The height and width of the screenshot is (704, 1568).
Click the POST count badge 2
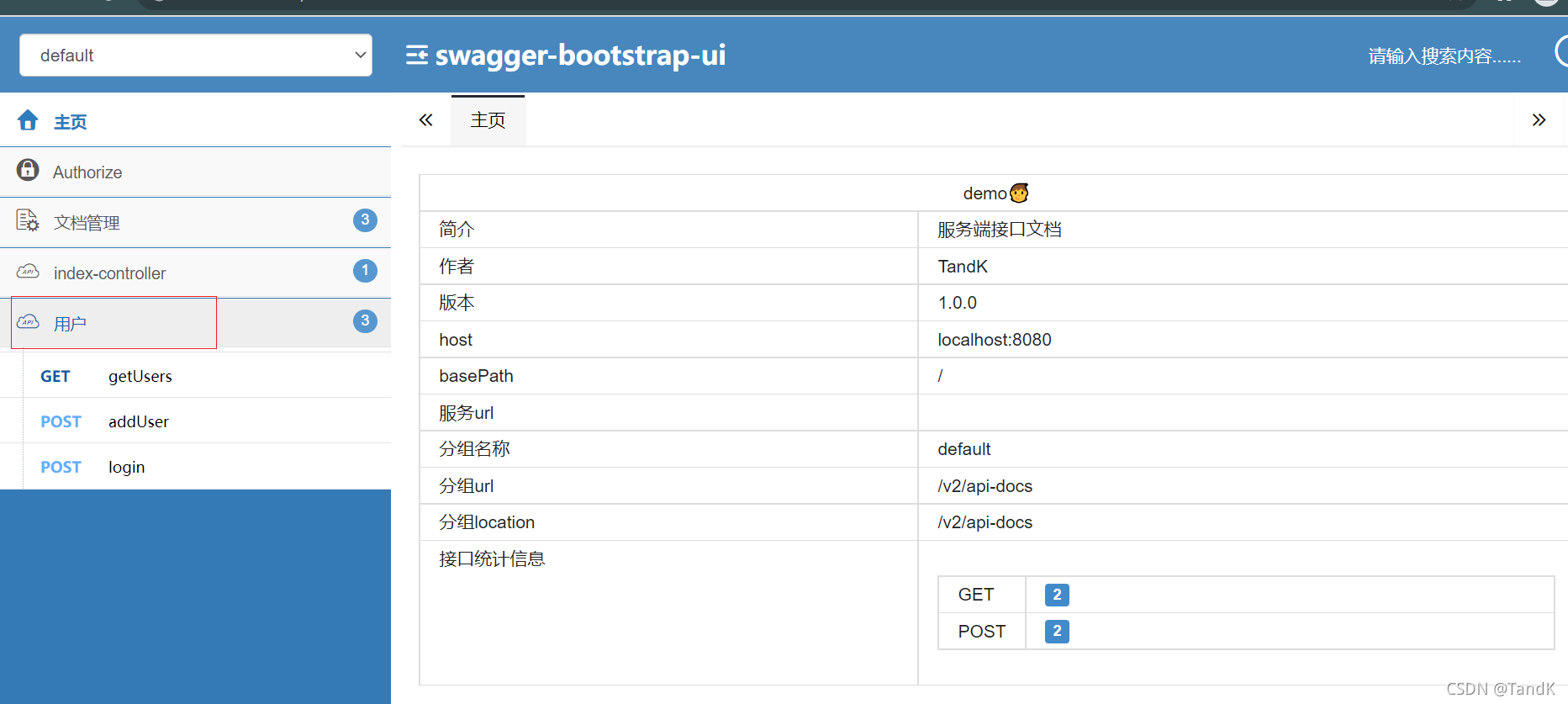coord(1057,631)
